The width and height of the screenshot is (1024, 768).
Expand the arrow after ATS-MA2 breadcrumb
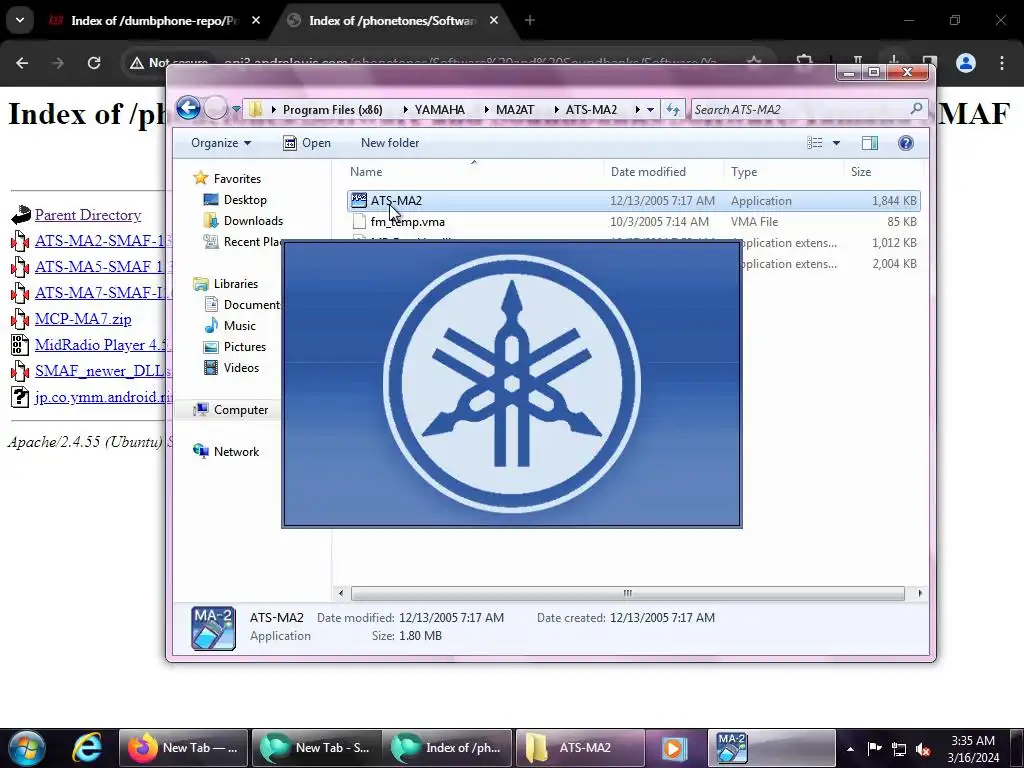637,110
